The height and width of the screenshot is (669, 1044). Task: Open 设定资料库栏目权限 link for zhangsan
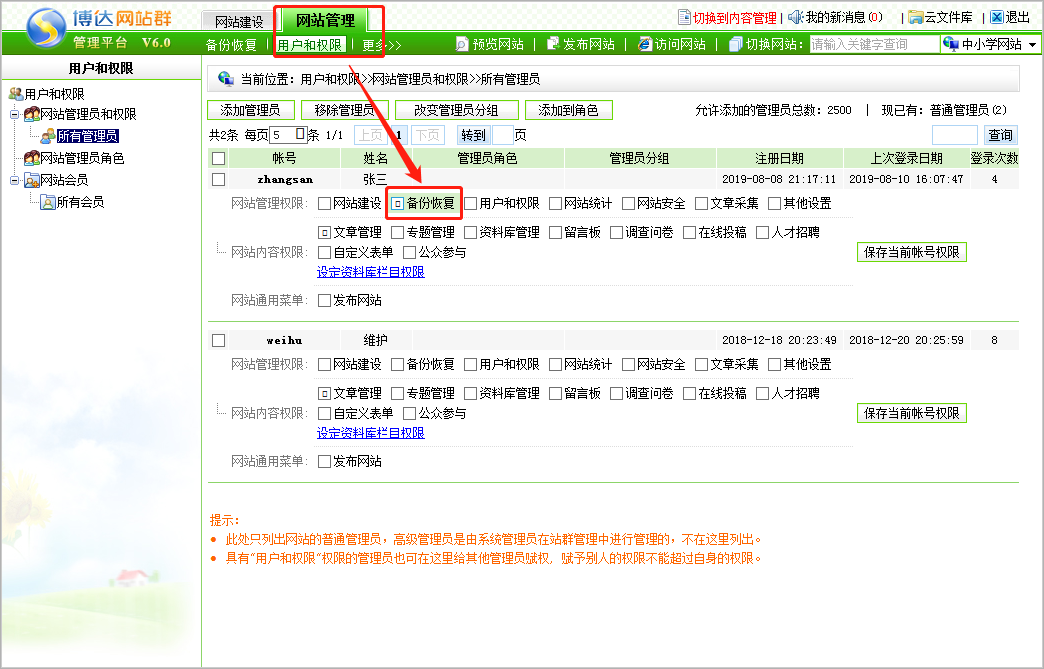[x=370, y=272]
